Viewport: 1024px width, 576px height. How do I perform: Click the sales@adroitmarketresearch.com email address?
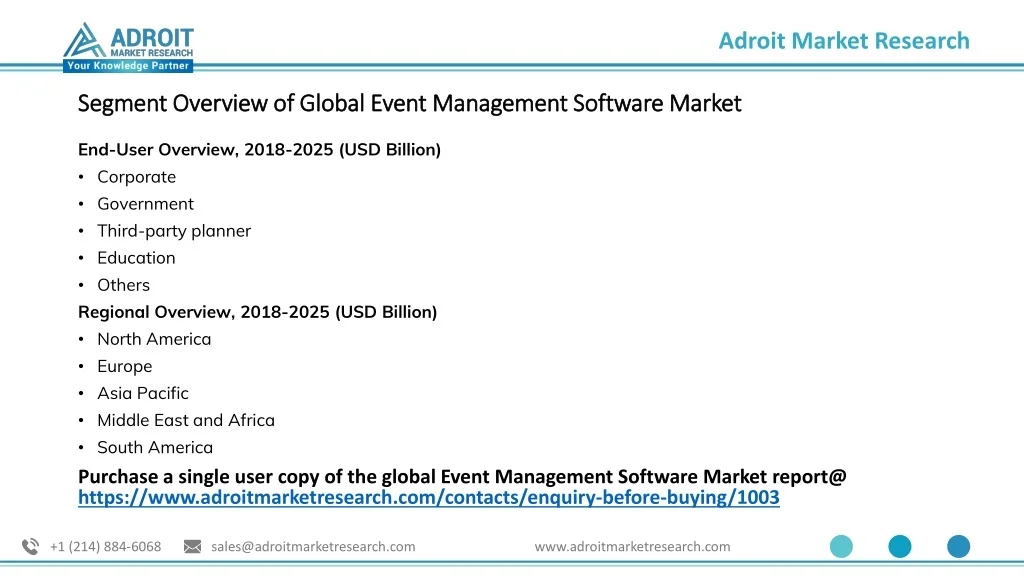[x=313, y=547]
